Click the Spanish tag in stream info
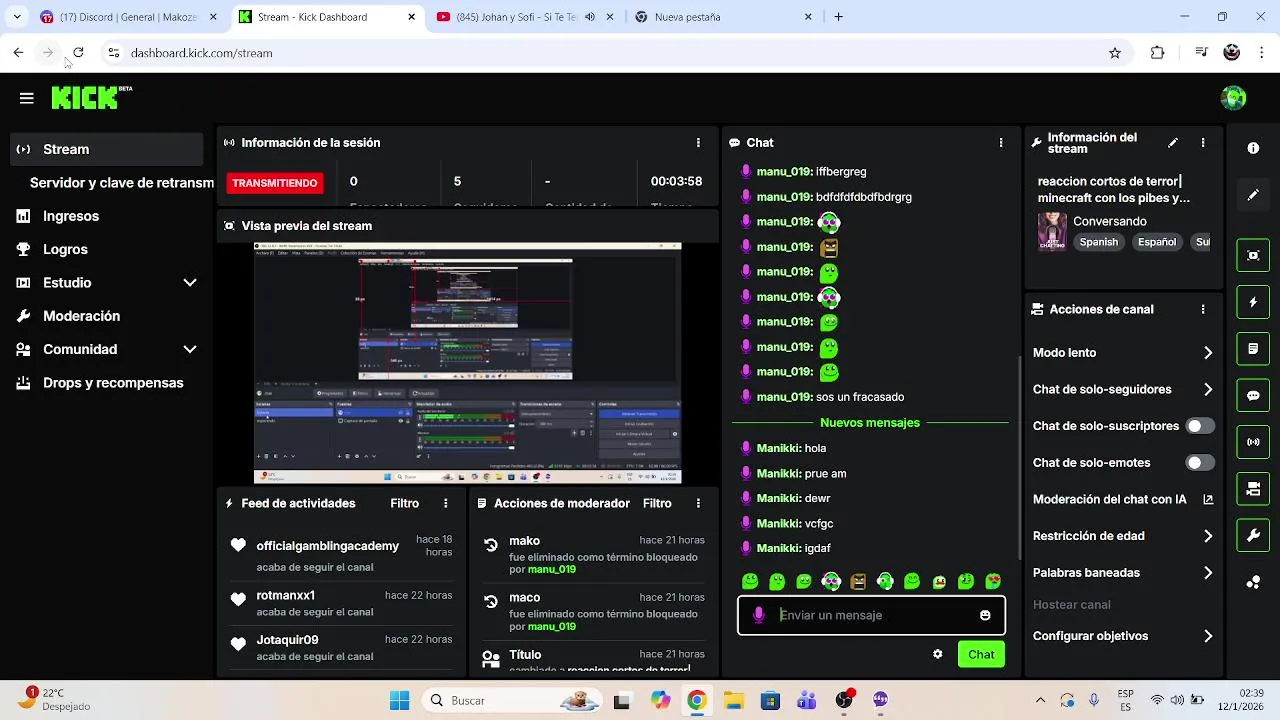This screenshot has height=720, width=1280. point(1098,242)
